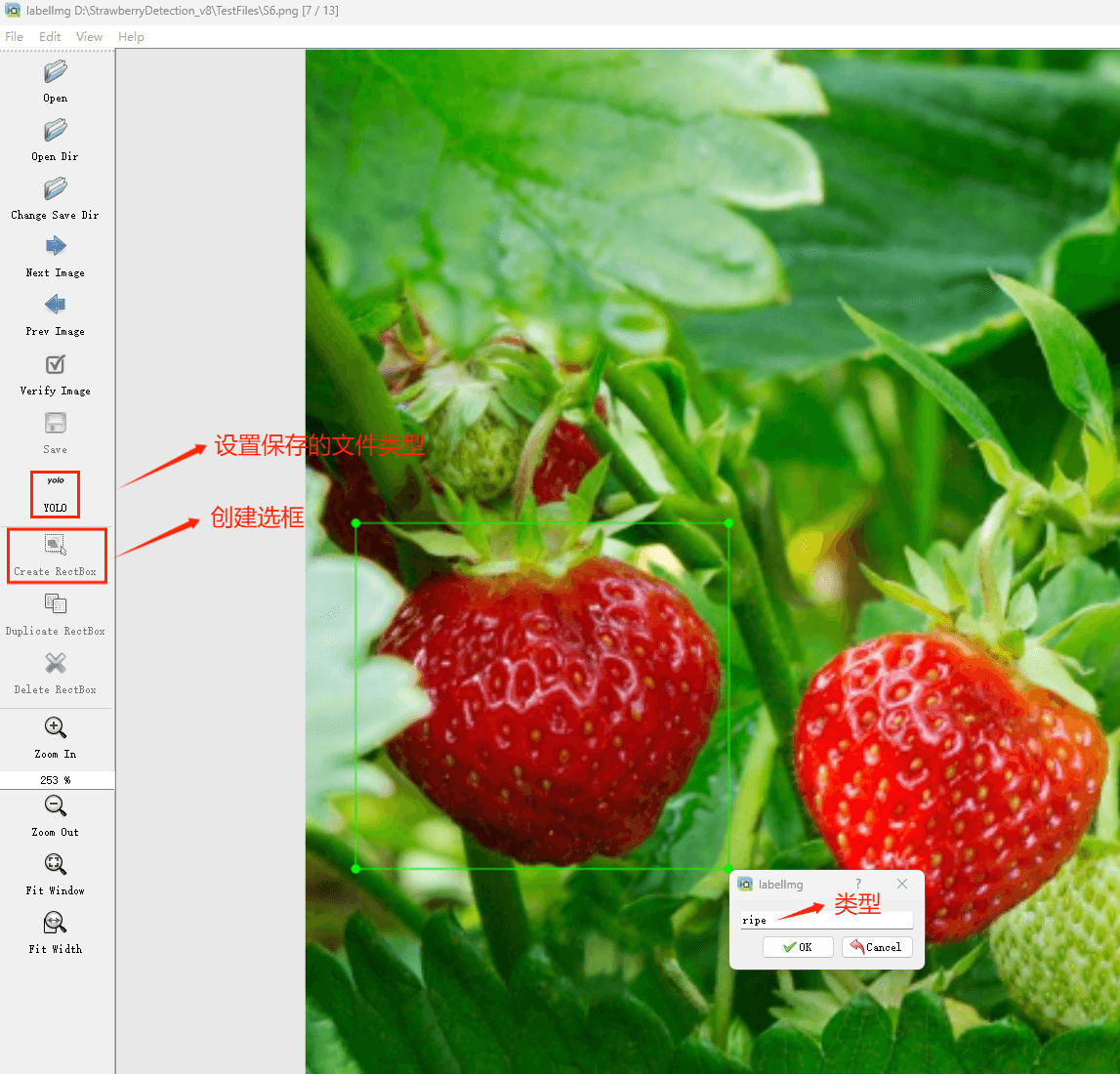
Task: Fit image to width
Action: [x=56, y=924]
